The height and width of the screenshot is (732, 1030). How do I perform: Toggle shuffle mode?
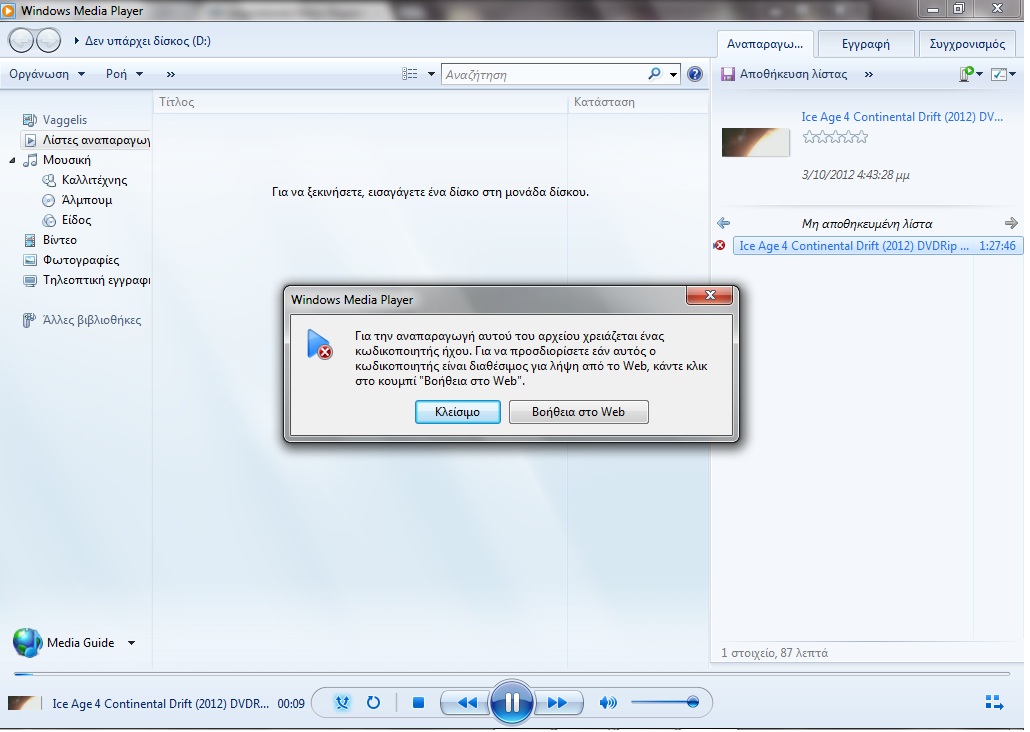click(342, 702)
